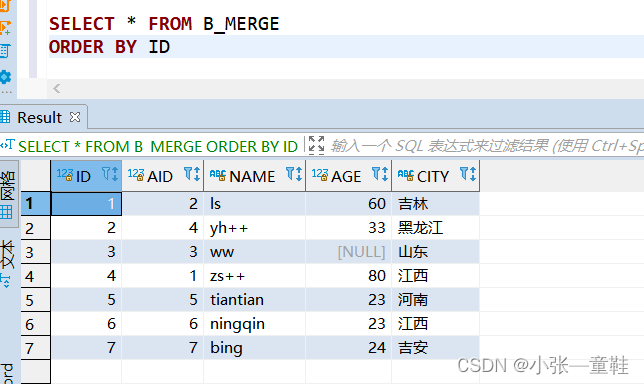Select the AID column header
Screen dimensions: 644x384
163,176
